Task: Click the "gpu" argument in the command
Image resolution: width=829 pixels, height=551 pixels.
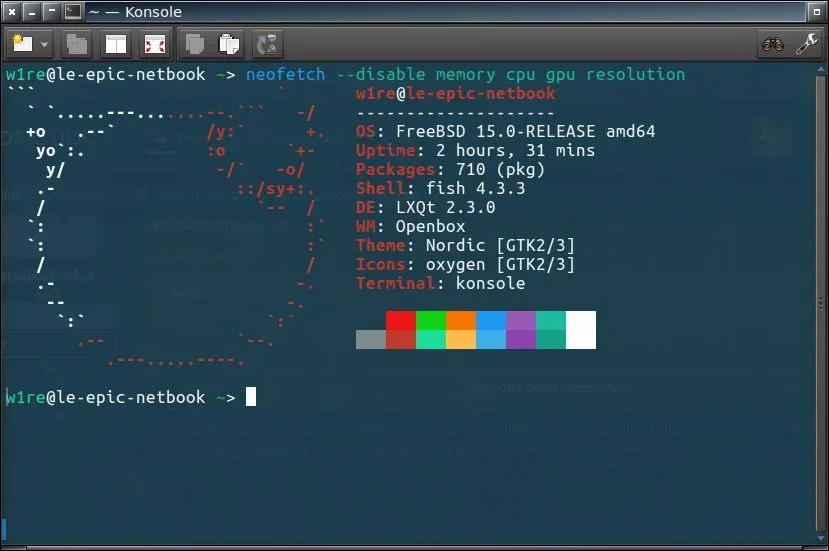Action: pos(560,76)
